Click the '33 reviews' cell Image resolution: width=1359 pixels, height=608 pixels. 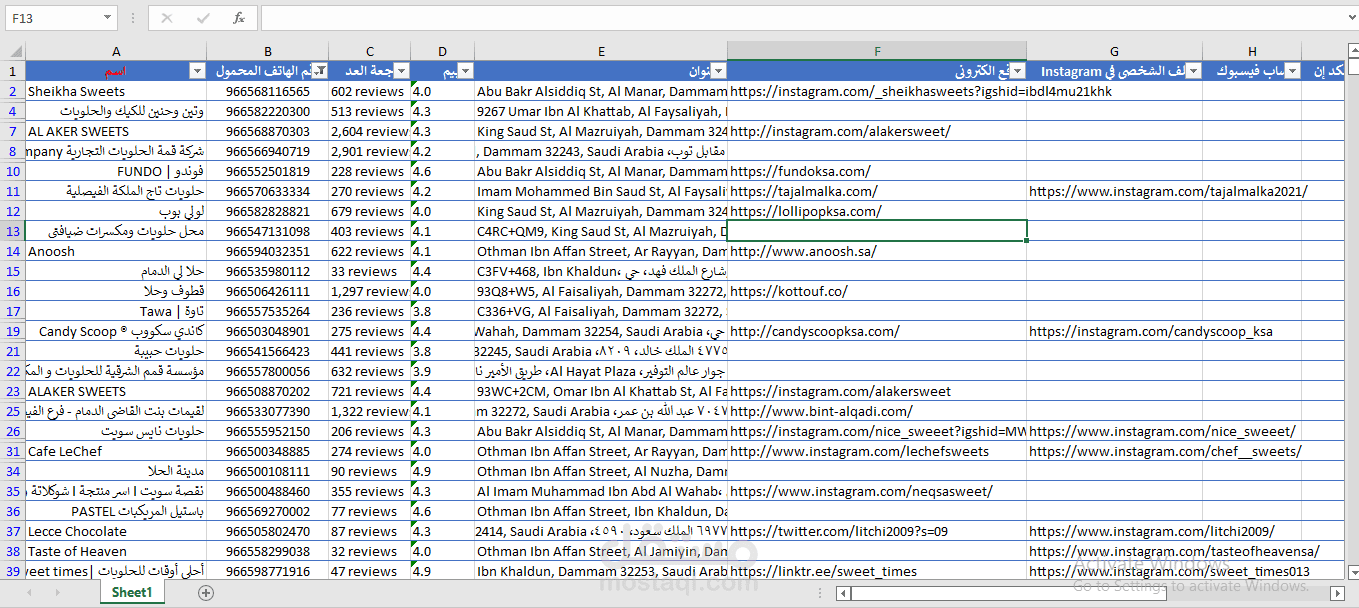click(369, 271)
